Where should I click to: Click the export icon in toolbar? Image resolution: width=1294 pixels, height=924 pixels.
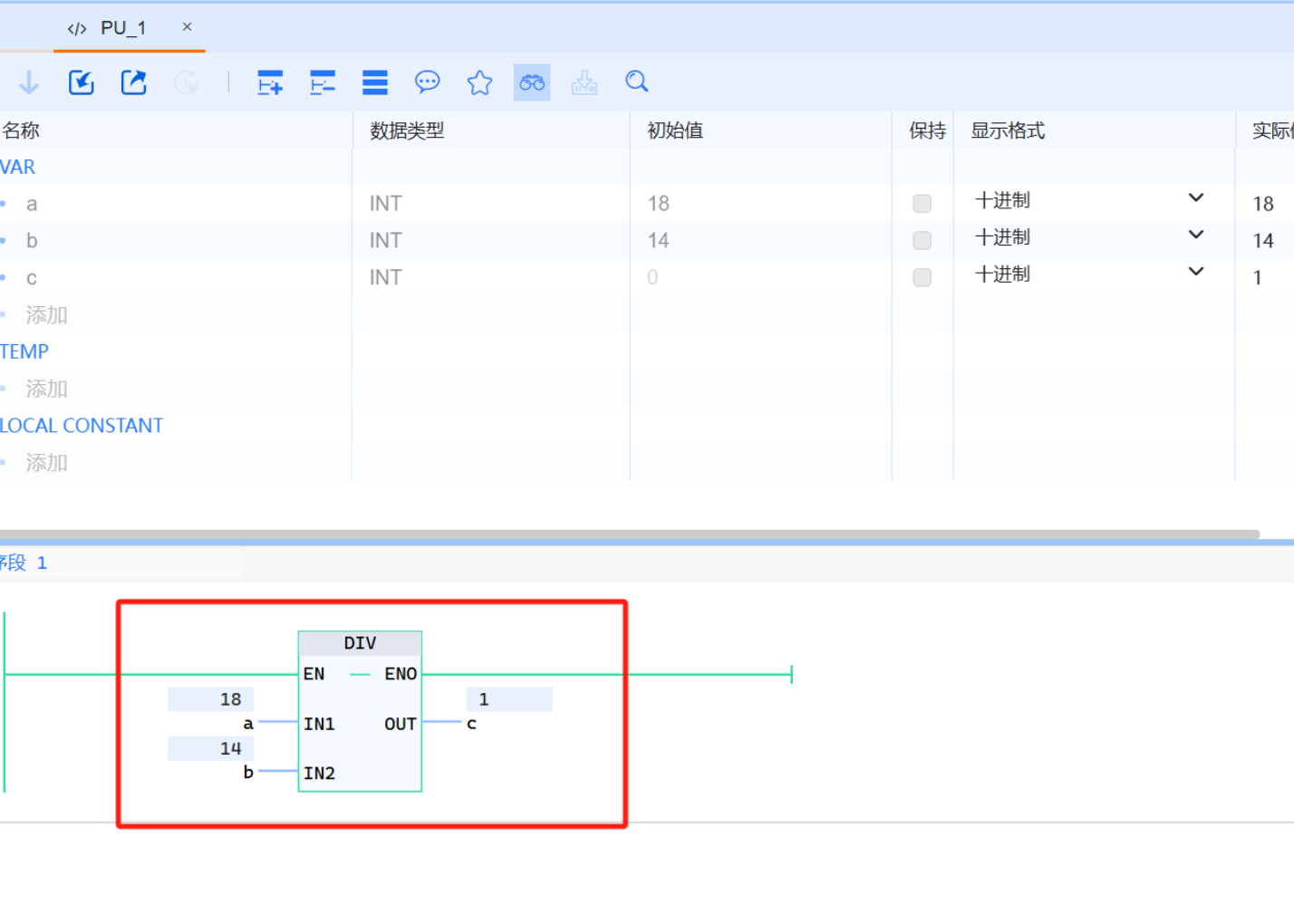134,82
